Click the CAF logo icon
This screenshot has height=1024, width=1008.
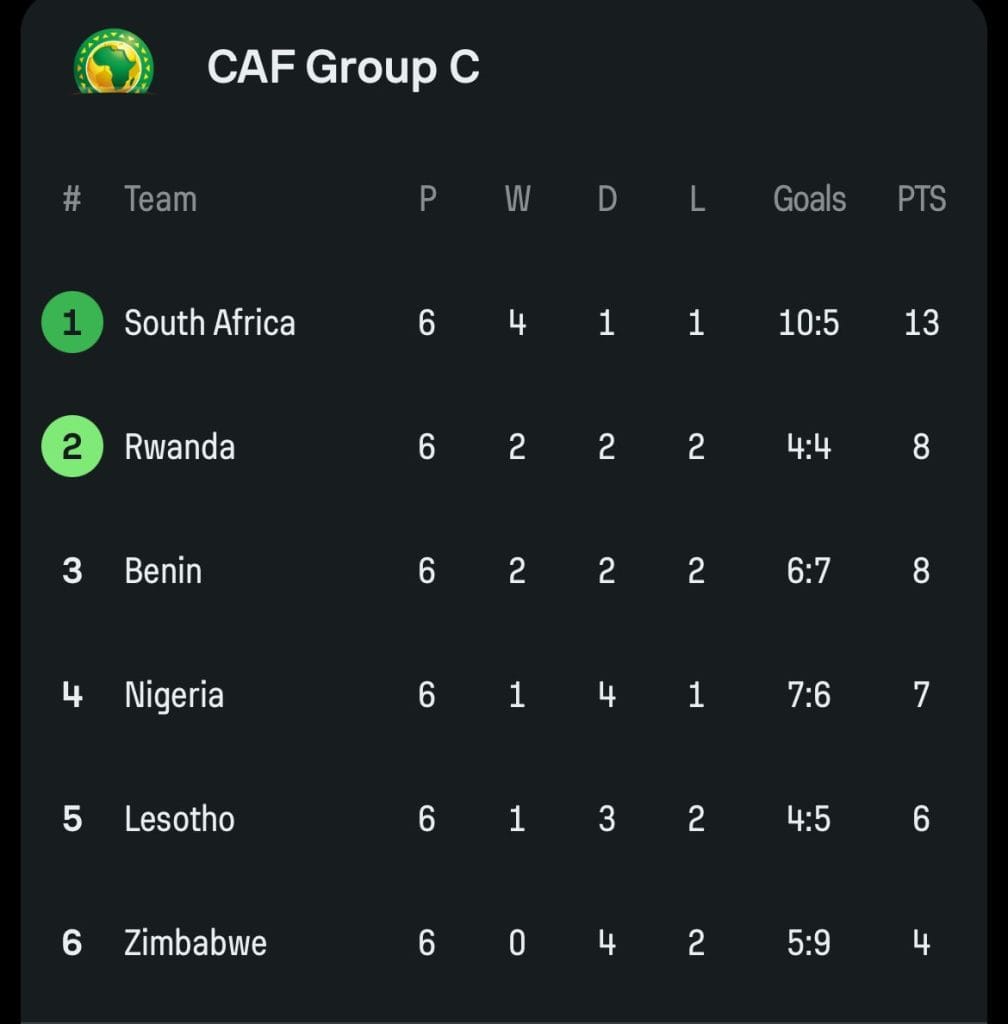pos(114,61)
